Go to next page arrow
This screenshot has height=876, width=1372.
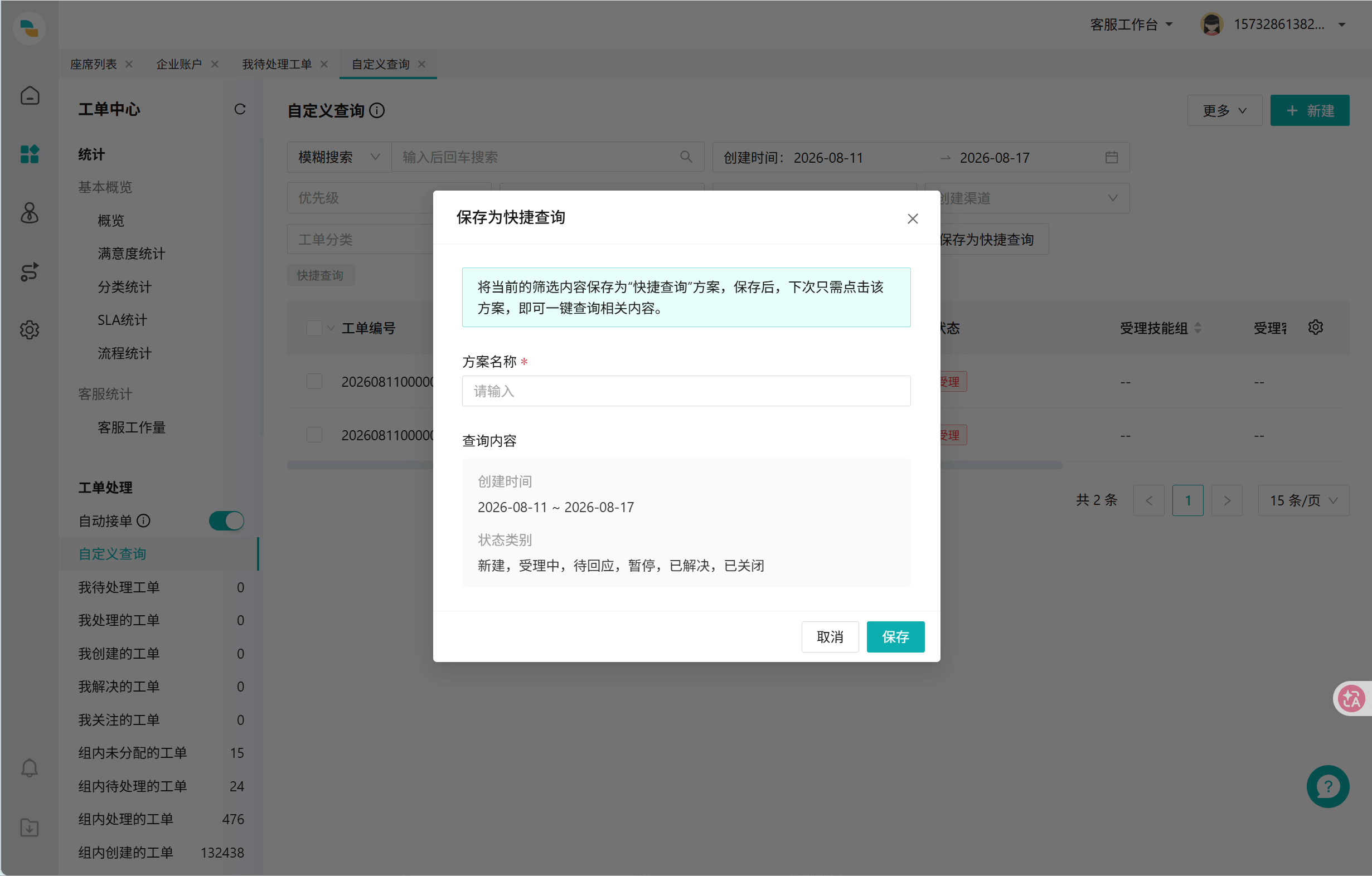click(1226, 500)
